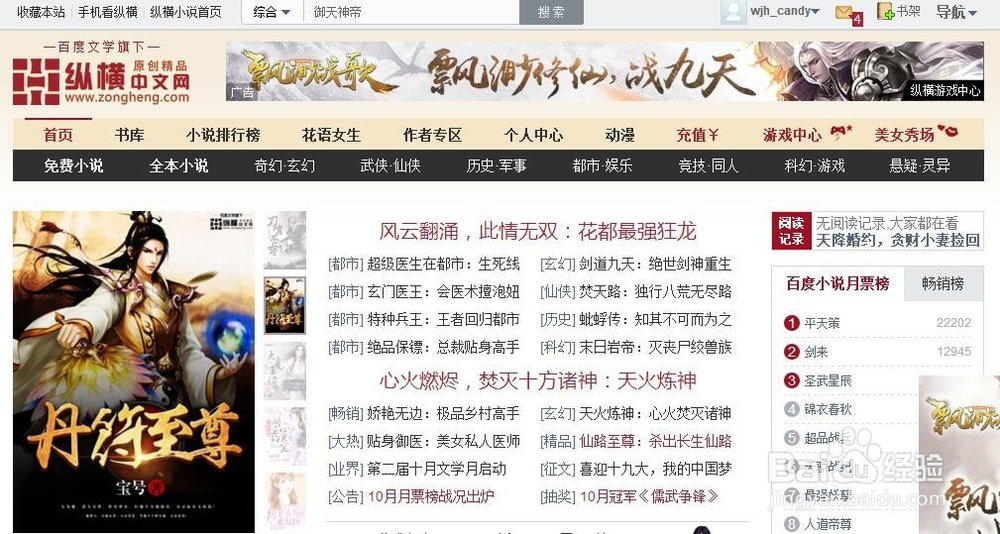Image resolution: width=1000 pixels, height=534 pixels.
Task: Open 蚍蜉传：知其不可而为之 link
Action: click(655, 319)
